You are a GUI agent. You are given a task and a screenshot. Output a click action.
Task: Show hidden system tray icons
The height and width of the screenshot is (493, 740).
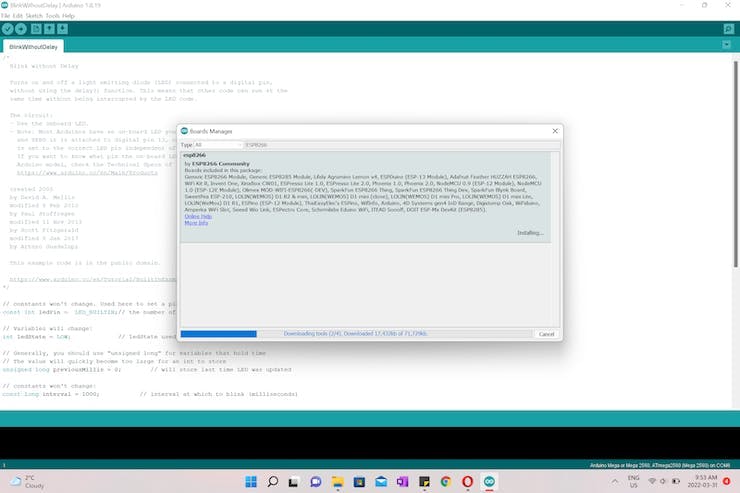point(615,482)
